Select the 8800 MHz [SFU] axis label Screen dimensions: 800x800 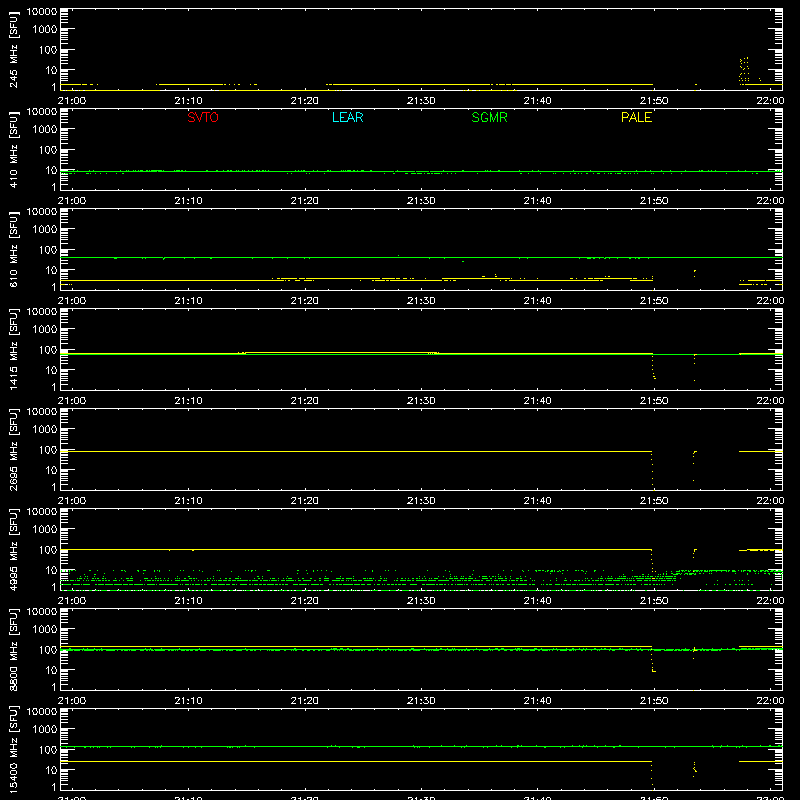pos(13,650)
